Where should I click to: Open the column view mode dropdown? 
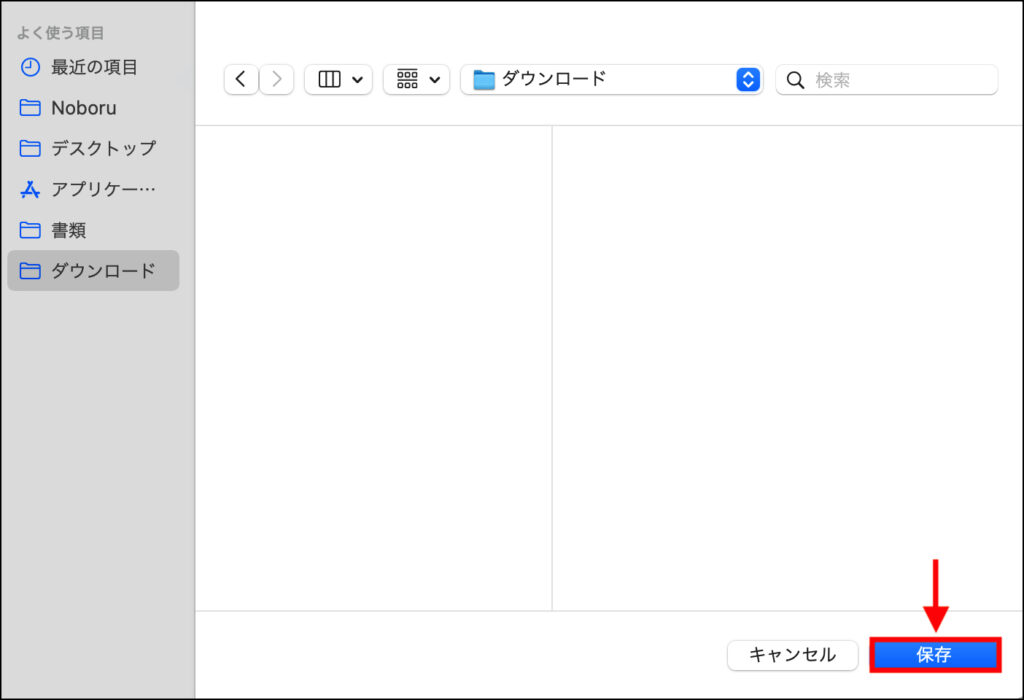338,80
